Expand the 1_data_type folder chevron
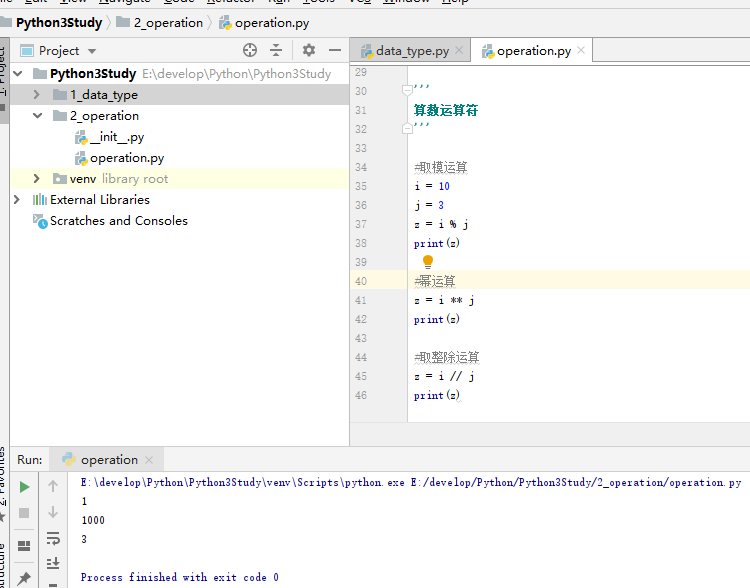 (x=37, y=95)
